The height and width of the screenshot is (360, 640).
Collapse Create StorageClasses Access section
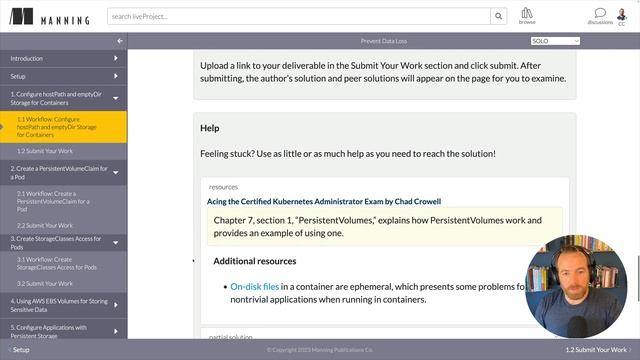[x=116, y=243]
